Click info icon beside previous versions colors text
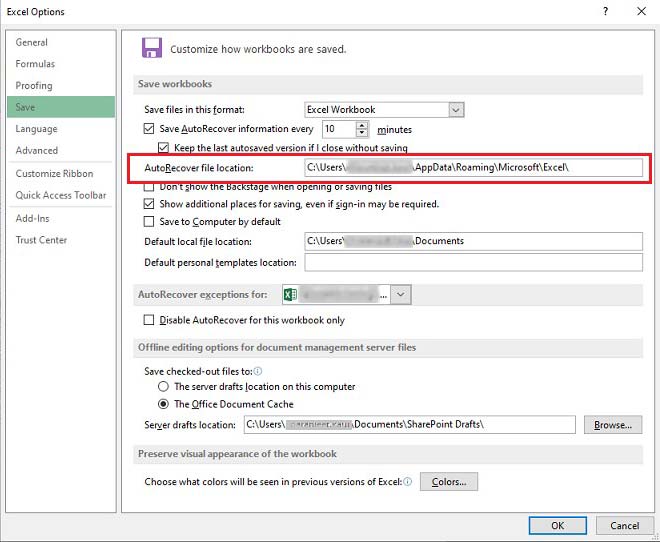This screenshot has height=542, width=660. 407,482
